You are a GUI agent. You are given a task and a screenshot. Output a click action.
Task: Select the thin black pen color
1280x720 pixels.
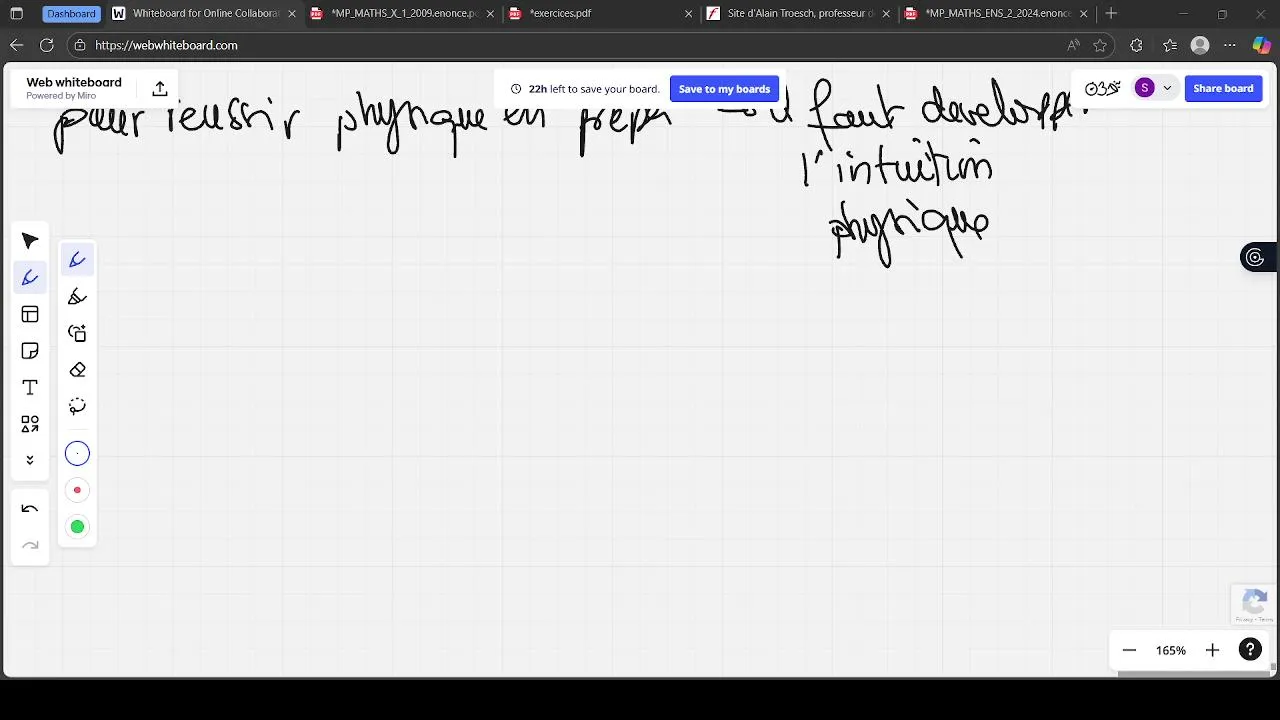tap(77, 454)
